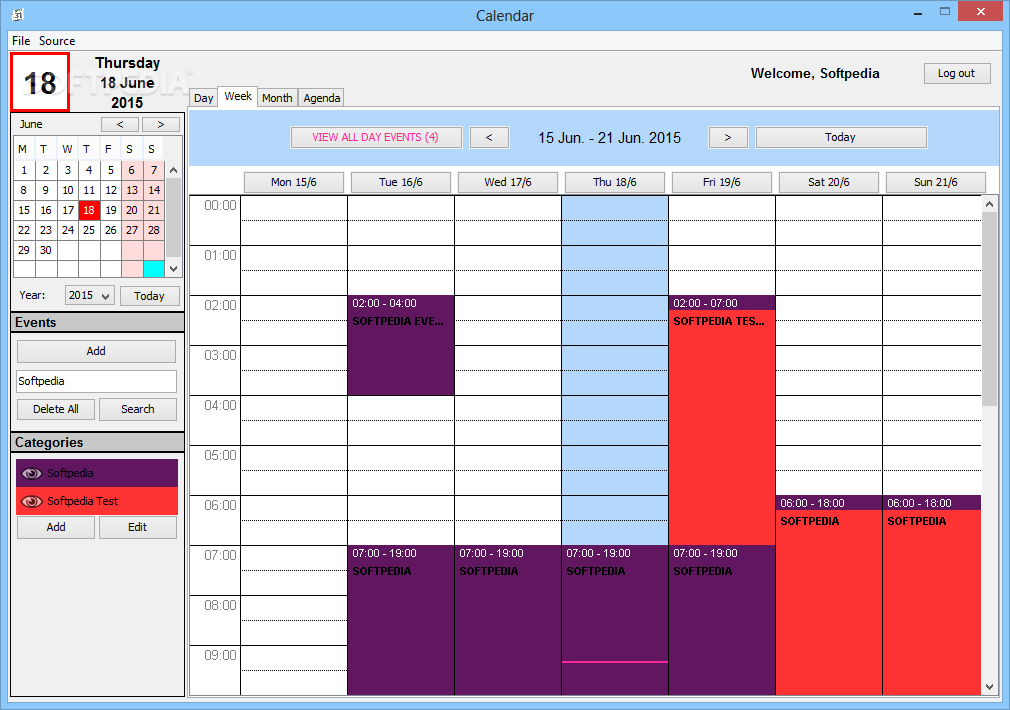Go to previous week in week view

[490, 137]
